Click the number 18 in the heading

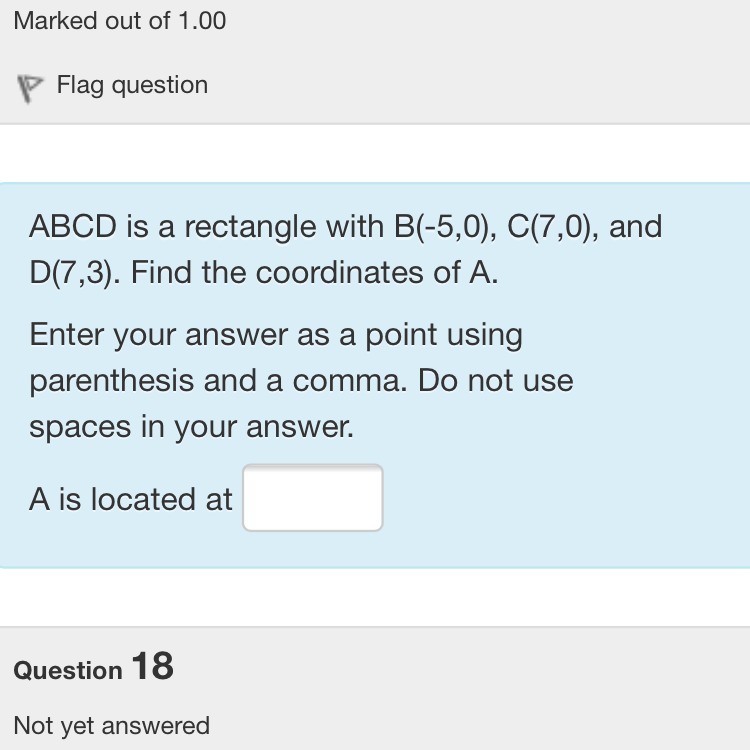tap(152, 666)
